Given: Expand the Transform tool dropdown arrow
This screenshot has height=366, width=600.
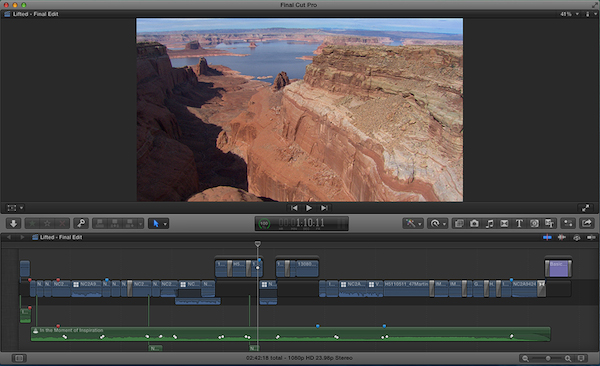Looking at the screenshot, I should pos(21,208).
